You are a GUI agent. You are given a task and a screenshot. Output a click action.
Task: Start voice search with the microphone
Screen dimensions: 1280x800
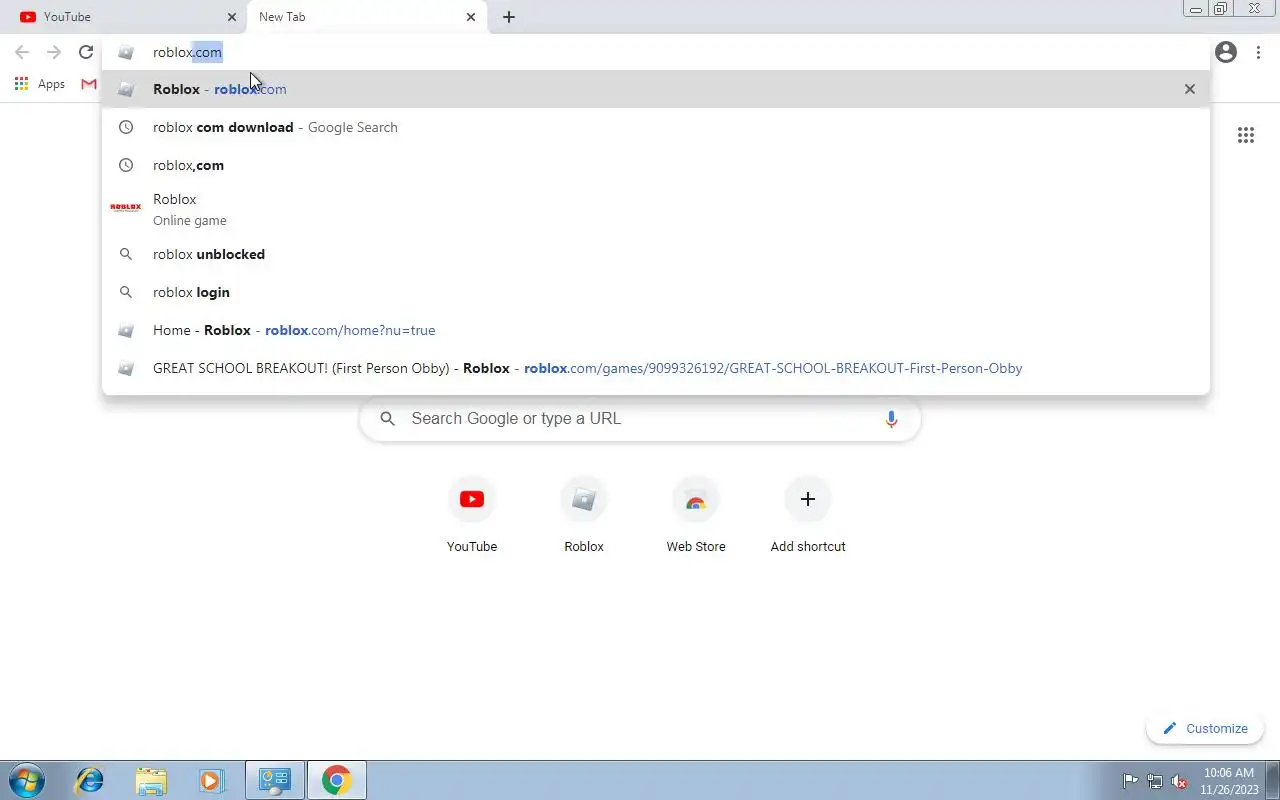891,419
